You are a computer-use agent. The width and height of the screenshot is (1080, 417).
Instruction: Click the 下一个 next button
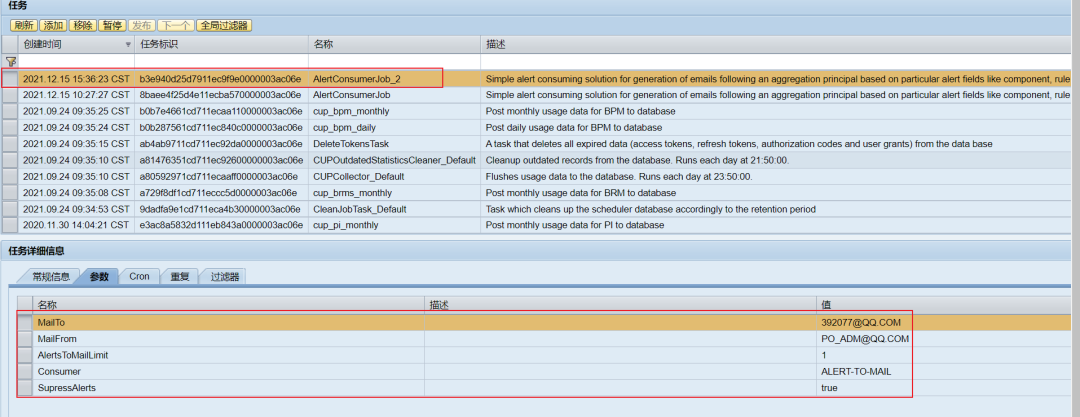176,26
